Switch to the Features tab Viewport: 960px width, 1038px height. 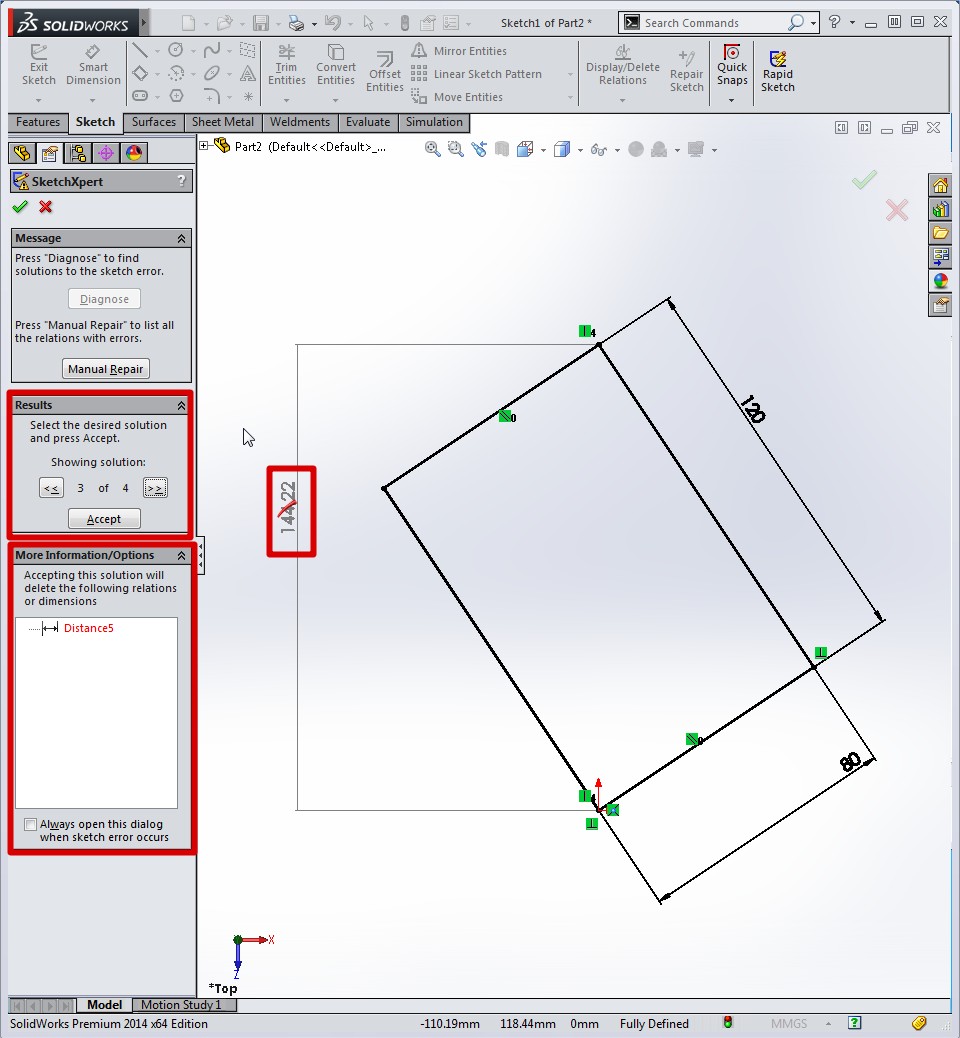click(x=38, y=122)
